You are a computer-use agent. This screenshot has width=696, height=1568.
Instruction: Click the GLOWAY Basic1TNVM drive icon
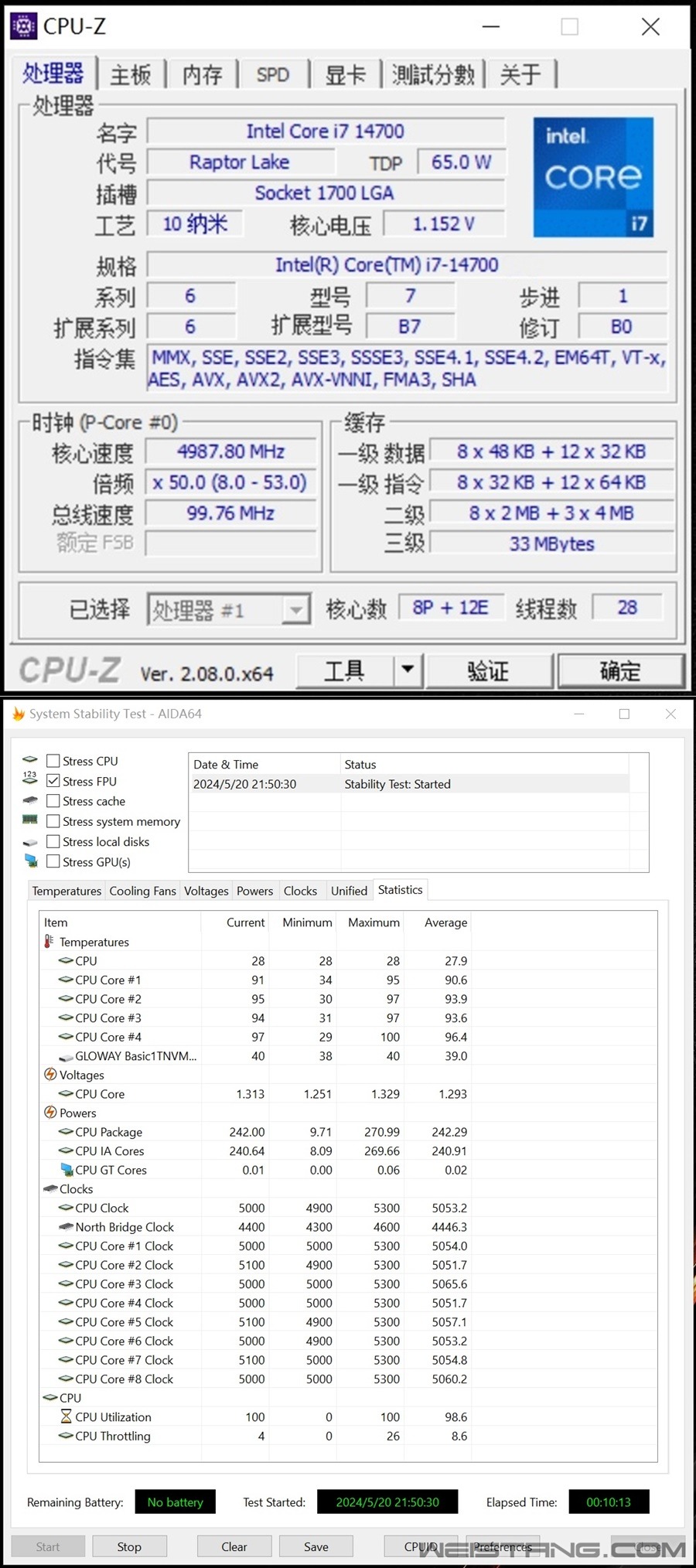click(67, 1057)
